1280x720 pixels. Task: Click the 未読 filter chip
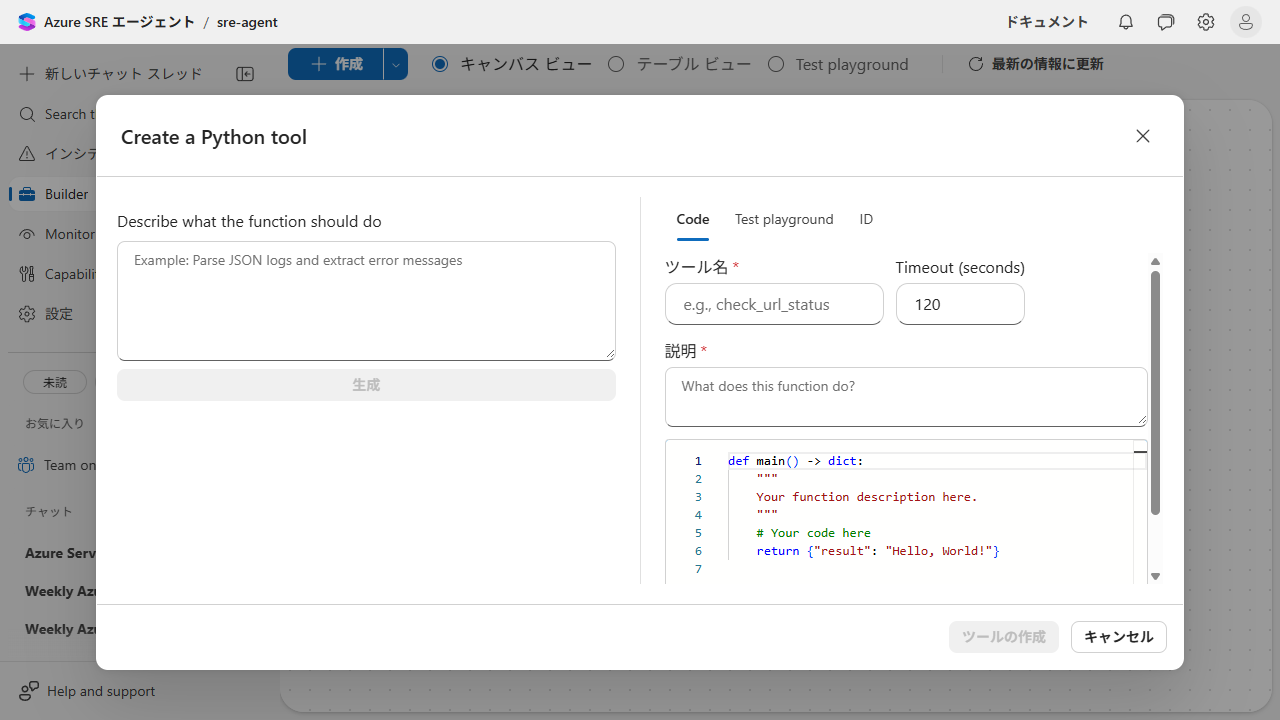point(55,382)
